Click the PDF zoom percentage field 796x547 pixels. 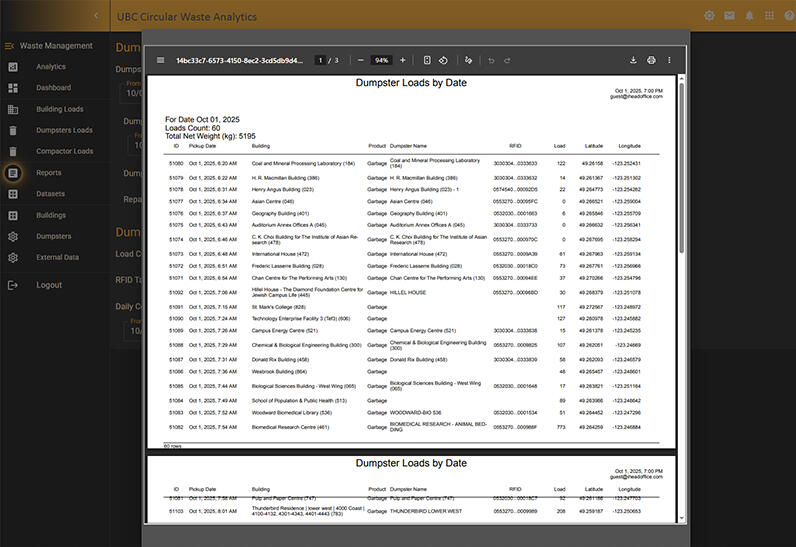pos(381,60)
